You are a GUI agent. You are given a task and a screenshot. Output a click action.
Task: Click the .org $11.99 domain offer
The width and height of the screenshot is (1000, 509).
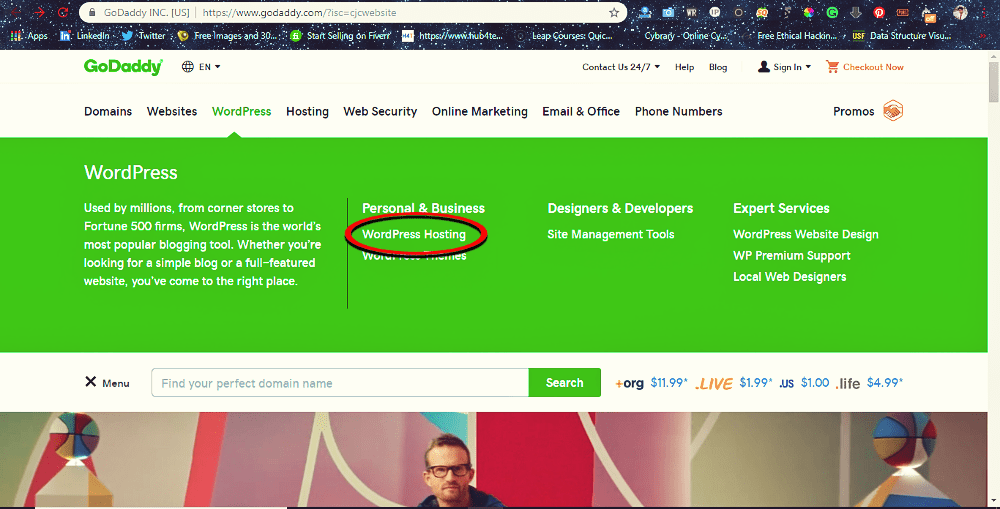(651, 383)
